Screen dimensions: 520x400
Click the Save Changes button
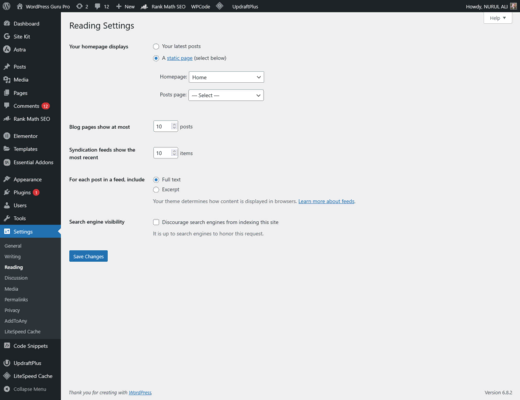[88, 256]
